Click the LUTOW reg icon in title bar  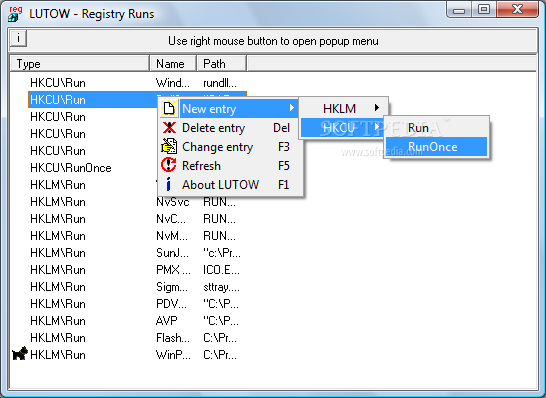click(x=15, y=14)
